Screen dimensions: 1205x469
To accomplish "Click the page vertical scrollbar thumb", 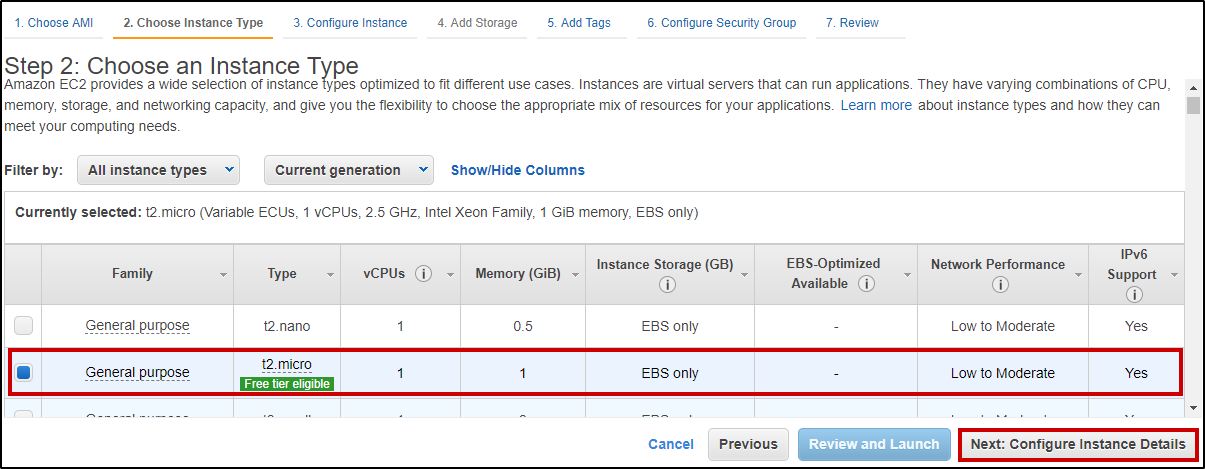I will [1192, 105].
